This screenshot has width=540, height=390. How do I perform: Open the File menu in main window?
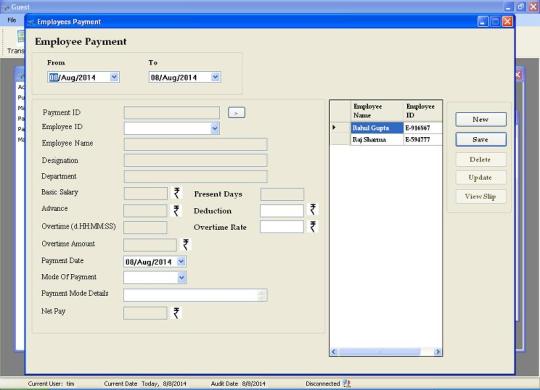tap(12, 20)
